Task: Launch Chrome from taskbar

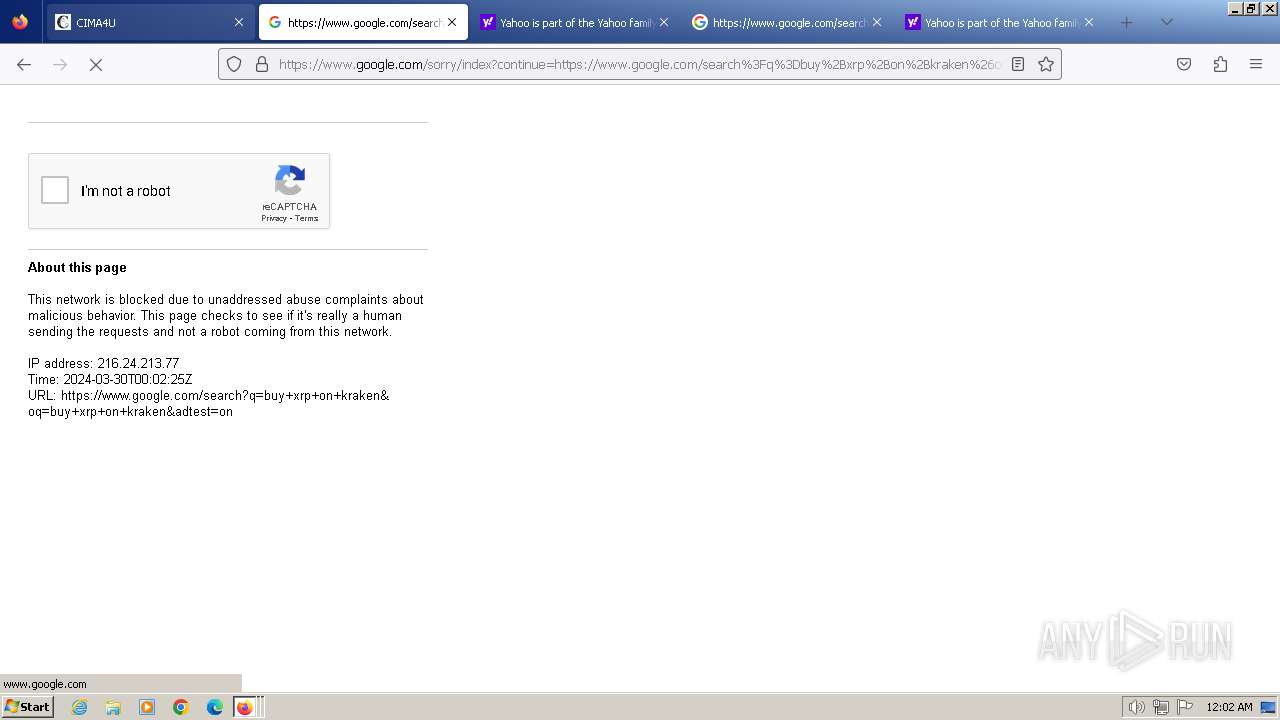Action: click(181, 707)
